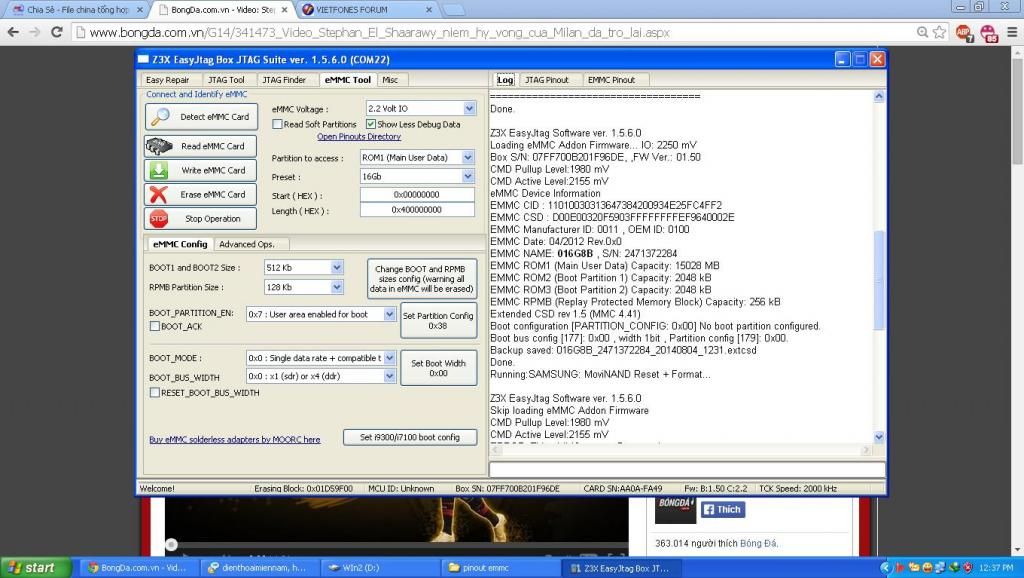Click the Length (HEX) input field
The height and width of the screenshot is (578, 1024).
(x=417, y=210)
